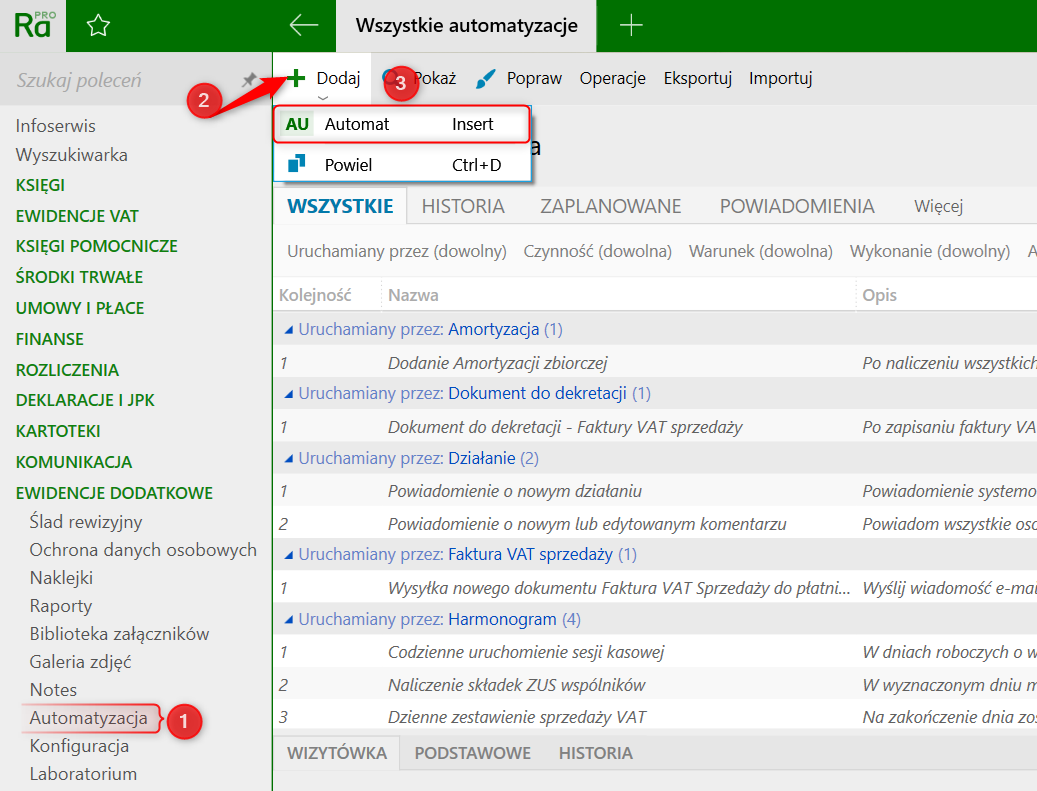Expand the KSIĘGI POMOCNICZE sidebar section
Image resolution: width=1037 pixels, height=791 pixels.
[x=97, y=246]
